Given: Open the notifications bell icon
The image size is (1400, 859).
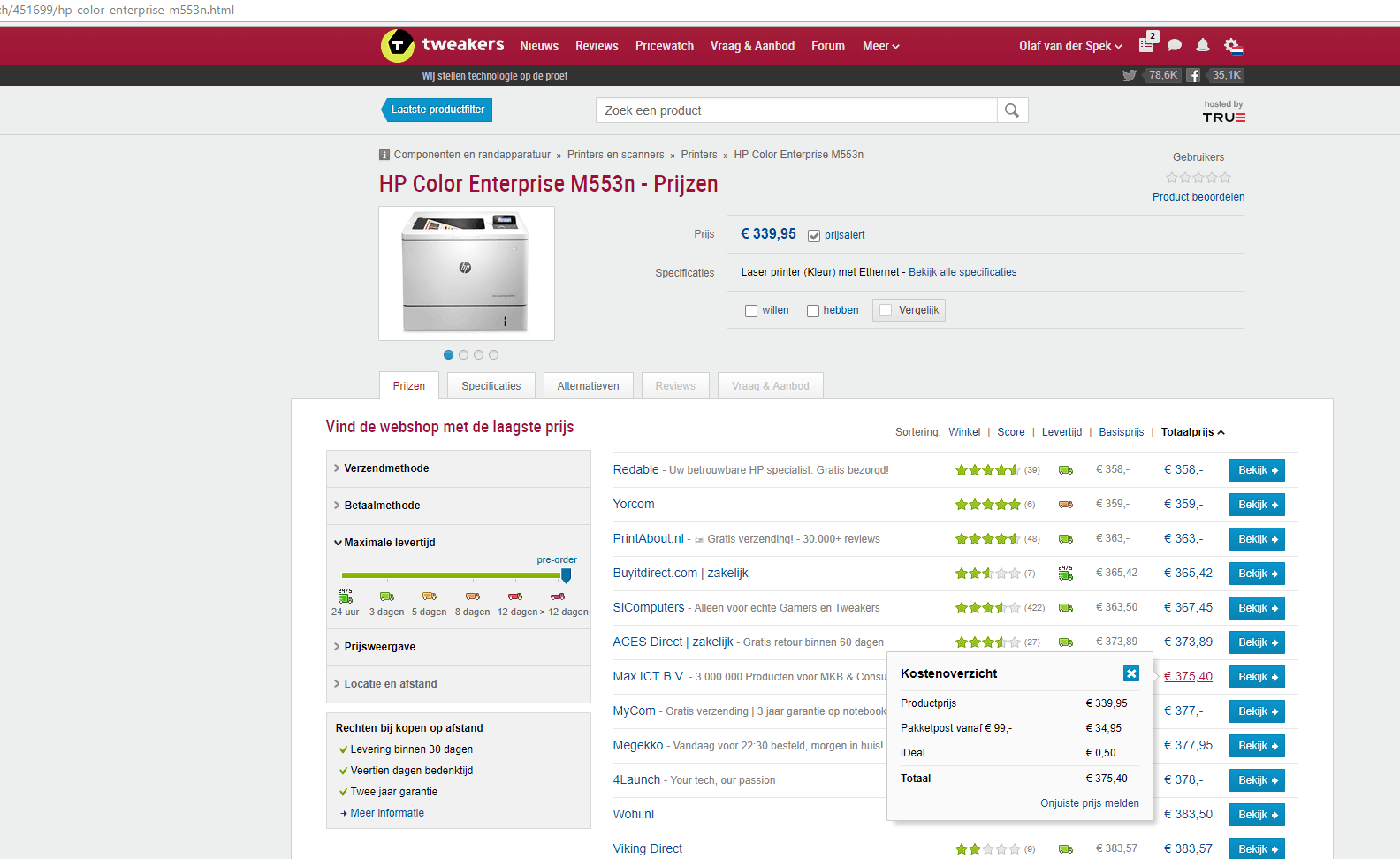Looking at the screenshot, I should point(1203,45).
